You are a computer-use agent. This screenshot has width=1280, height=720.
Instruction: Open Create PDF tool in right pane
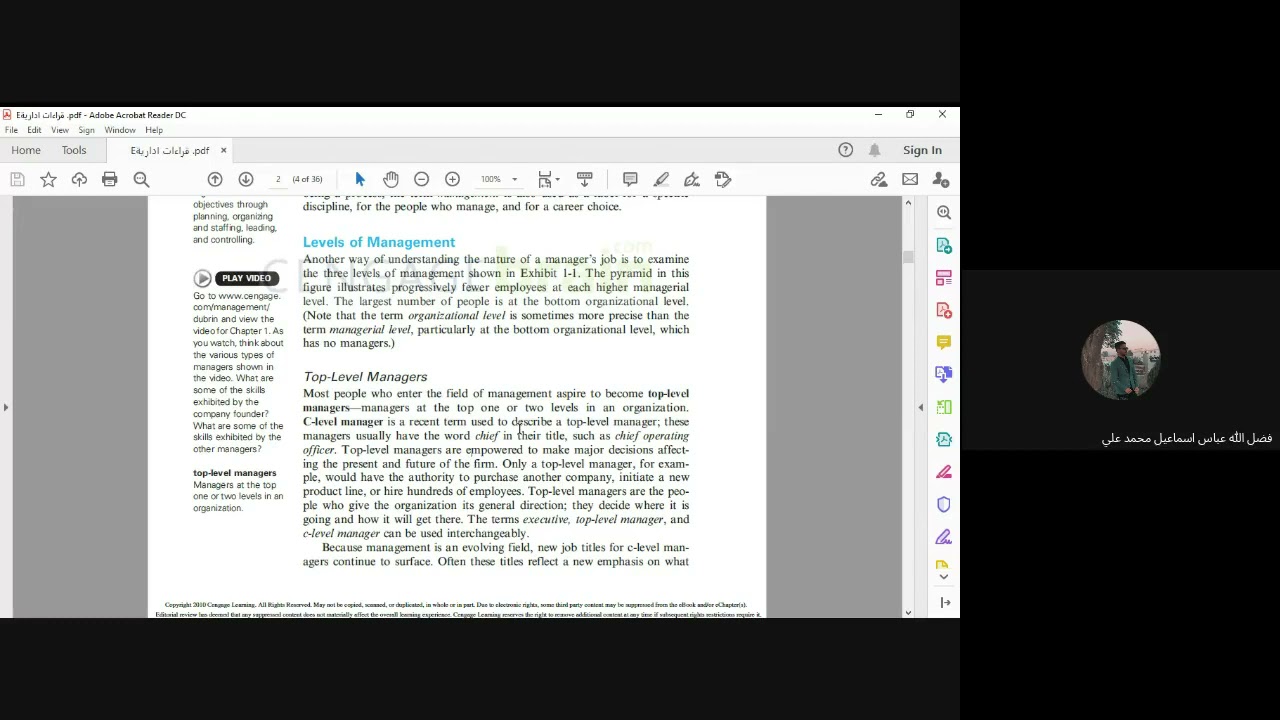(x=944, y=310)
